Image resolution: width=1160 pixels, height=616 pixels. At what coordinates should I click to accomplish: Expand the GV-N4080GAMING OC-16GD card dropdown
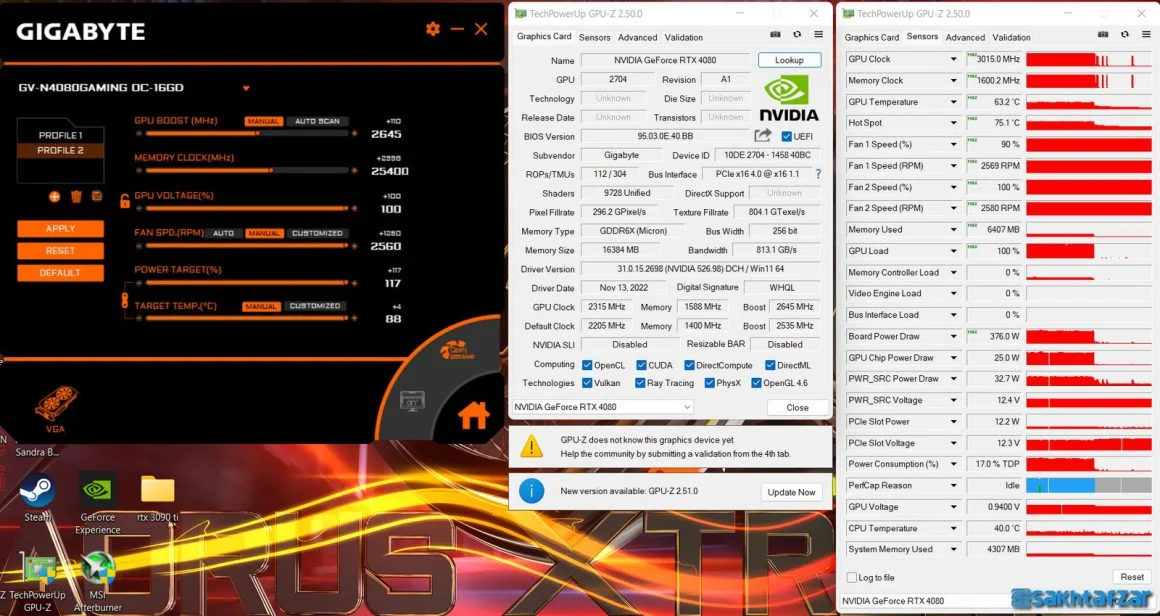pos(246,89)
